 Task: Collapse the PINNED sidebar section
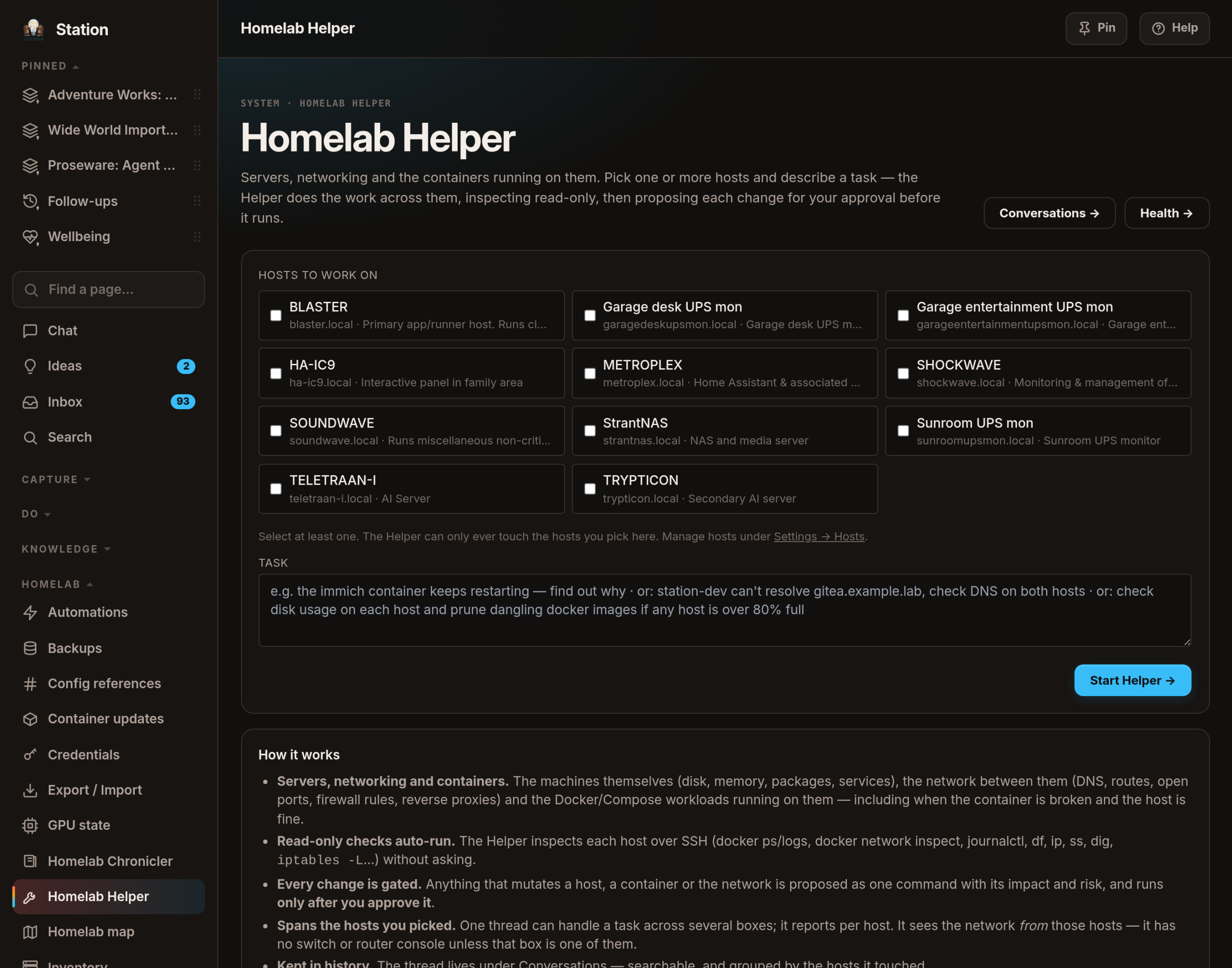50,66
